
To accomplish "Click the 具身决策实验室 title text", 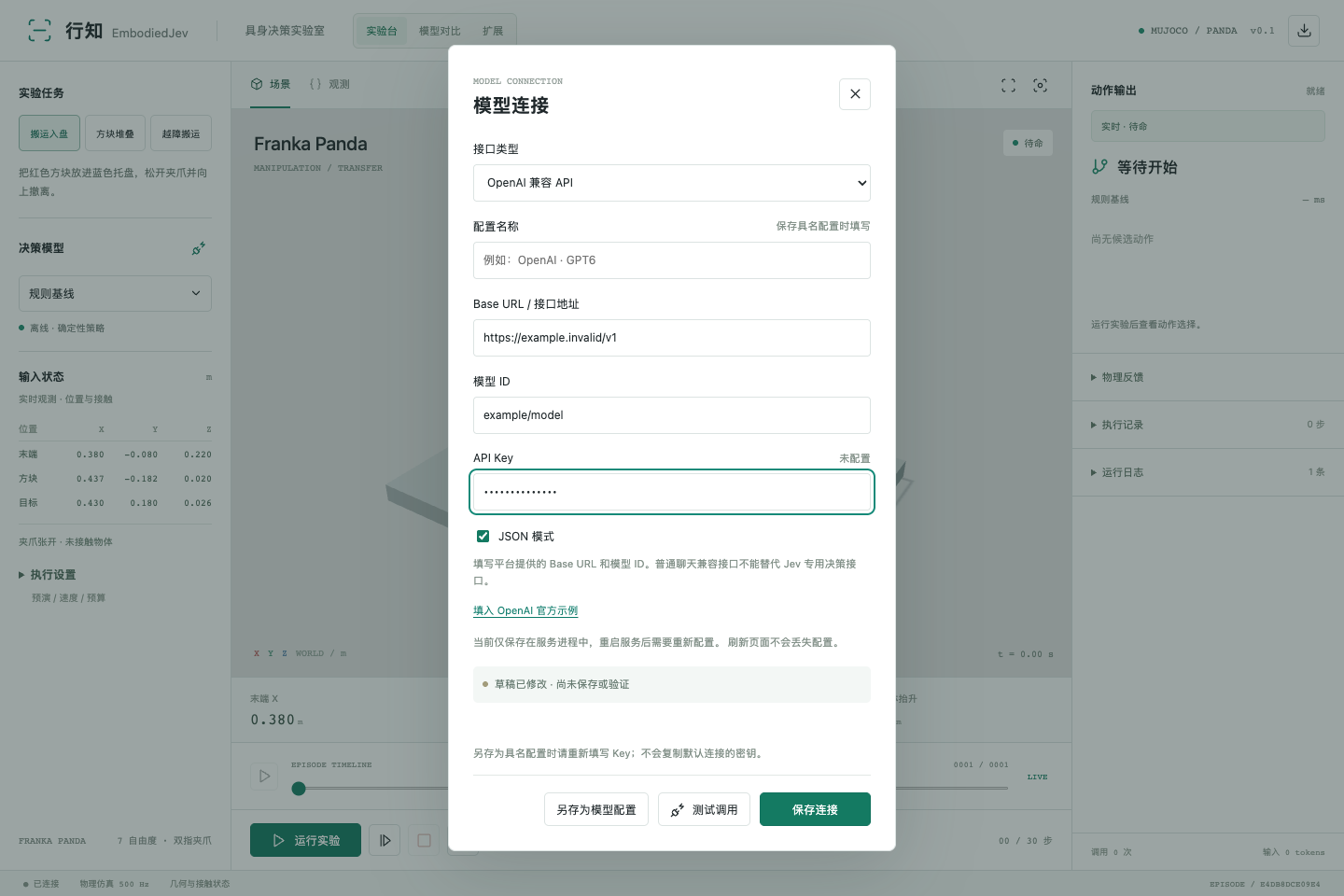I will coord(285,31).
